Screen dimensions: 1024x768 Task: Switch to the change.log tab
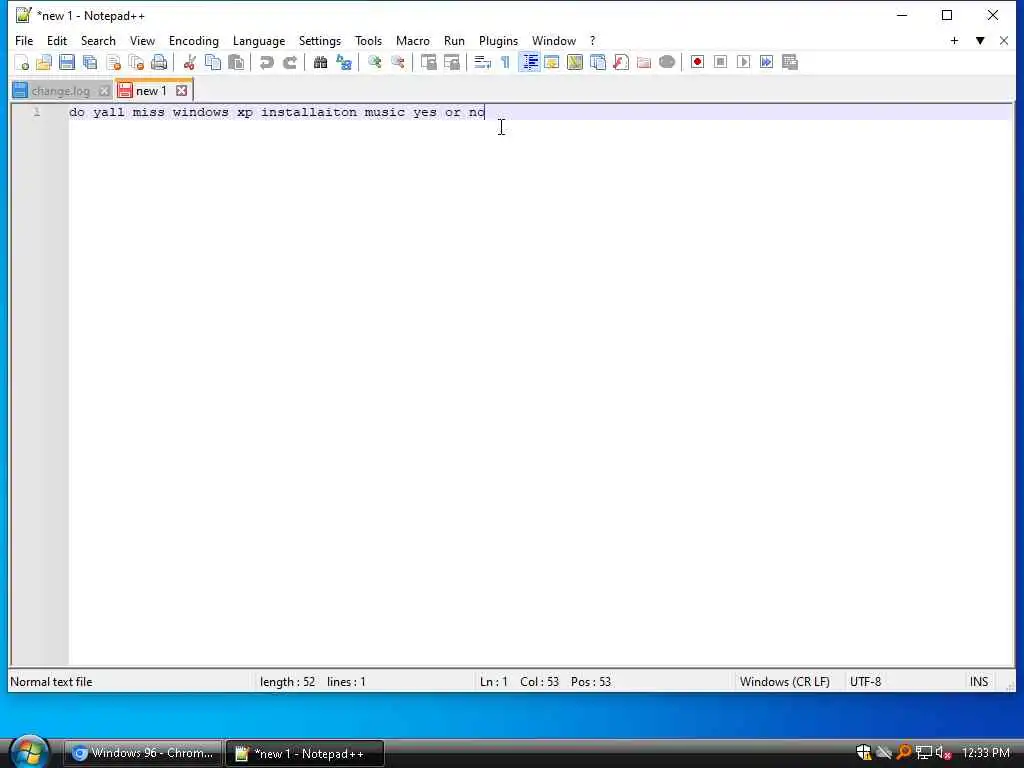pos(60,91)
